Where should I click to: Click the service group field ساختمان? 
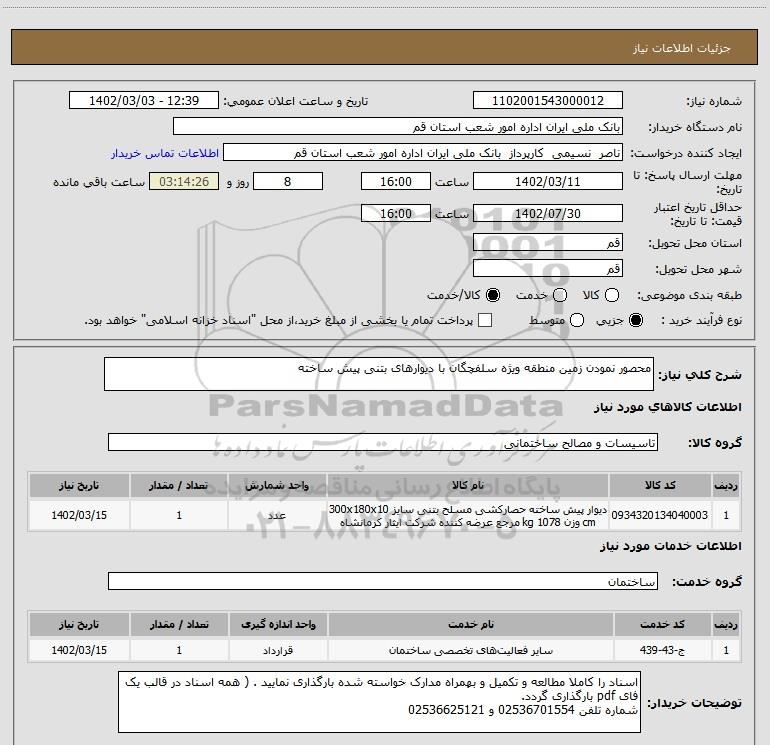(383, 581)
